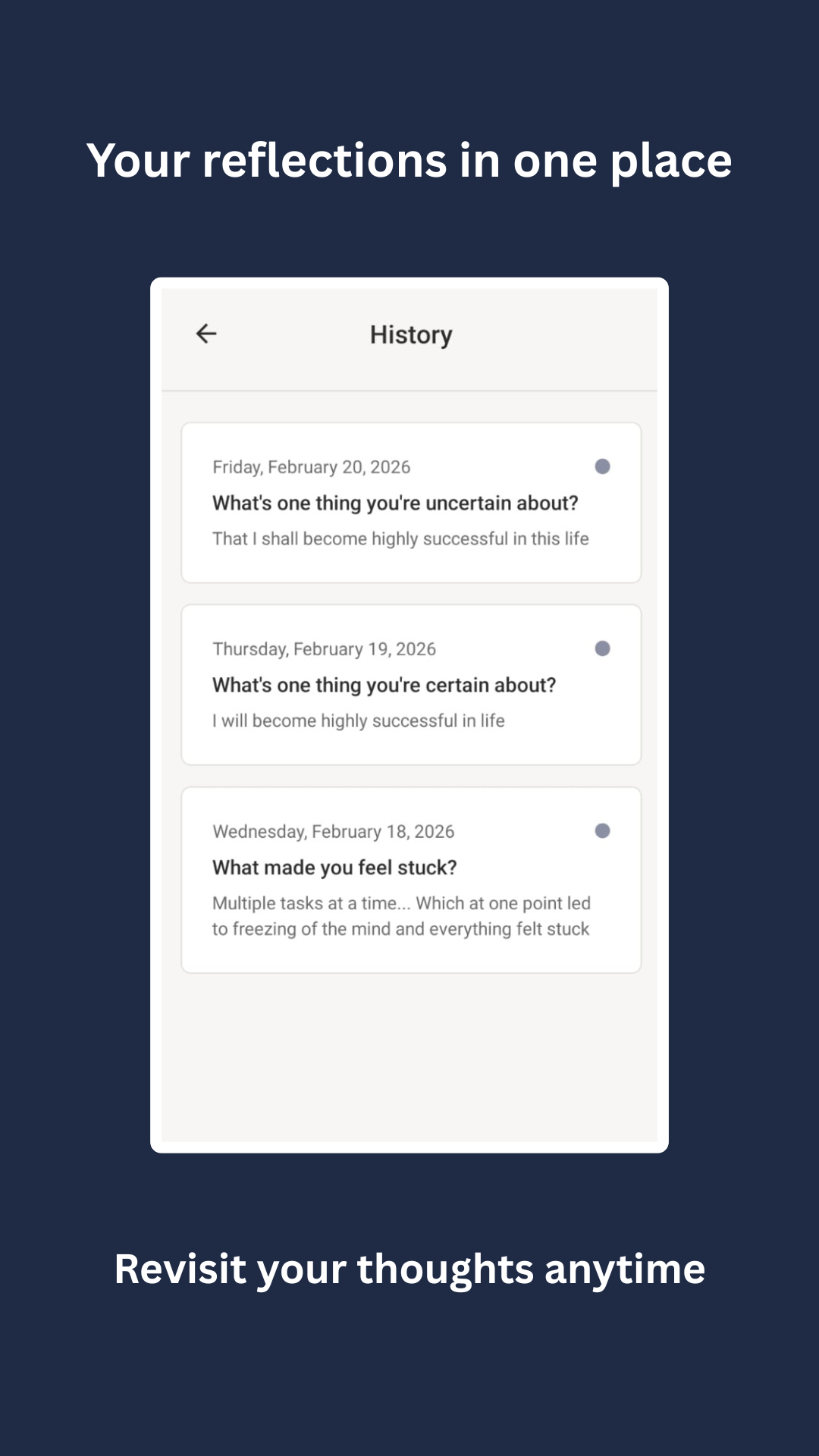Tap the back arrow icon
The image size is (819, 1456).
click(x=206, y=334)
